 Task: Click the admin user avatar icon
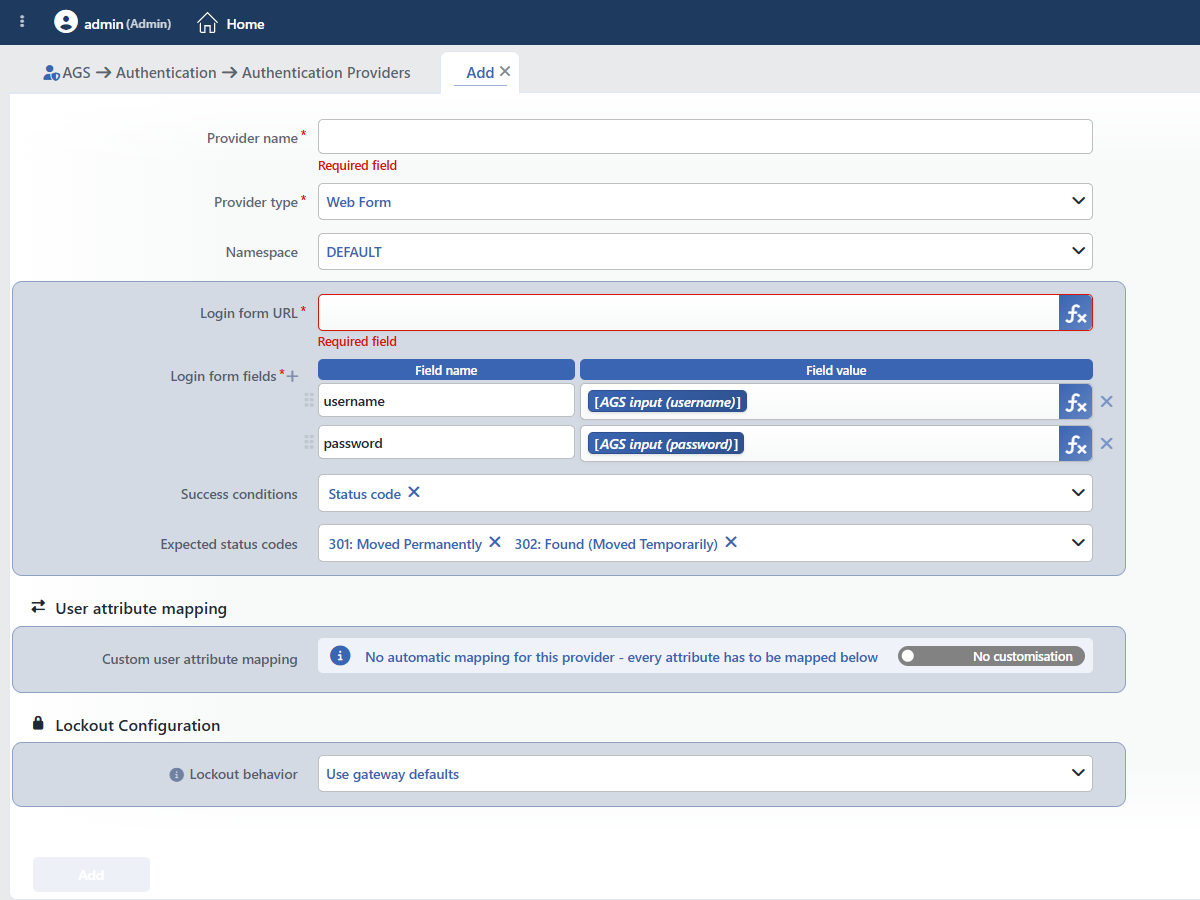[x=66, y=22]
